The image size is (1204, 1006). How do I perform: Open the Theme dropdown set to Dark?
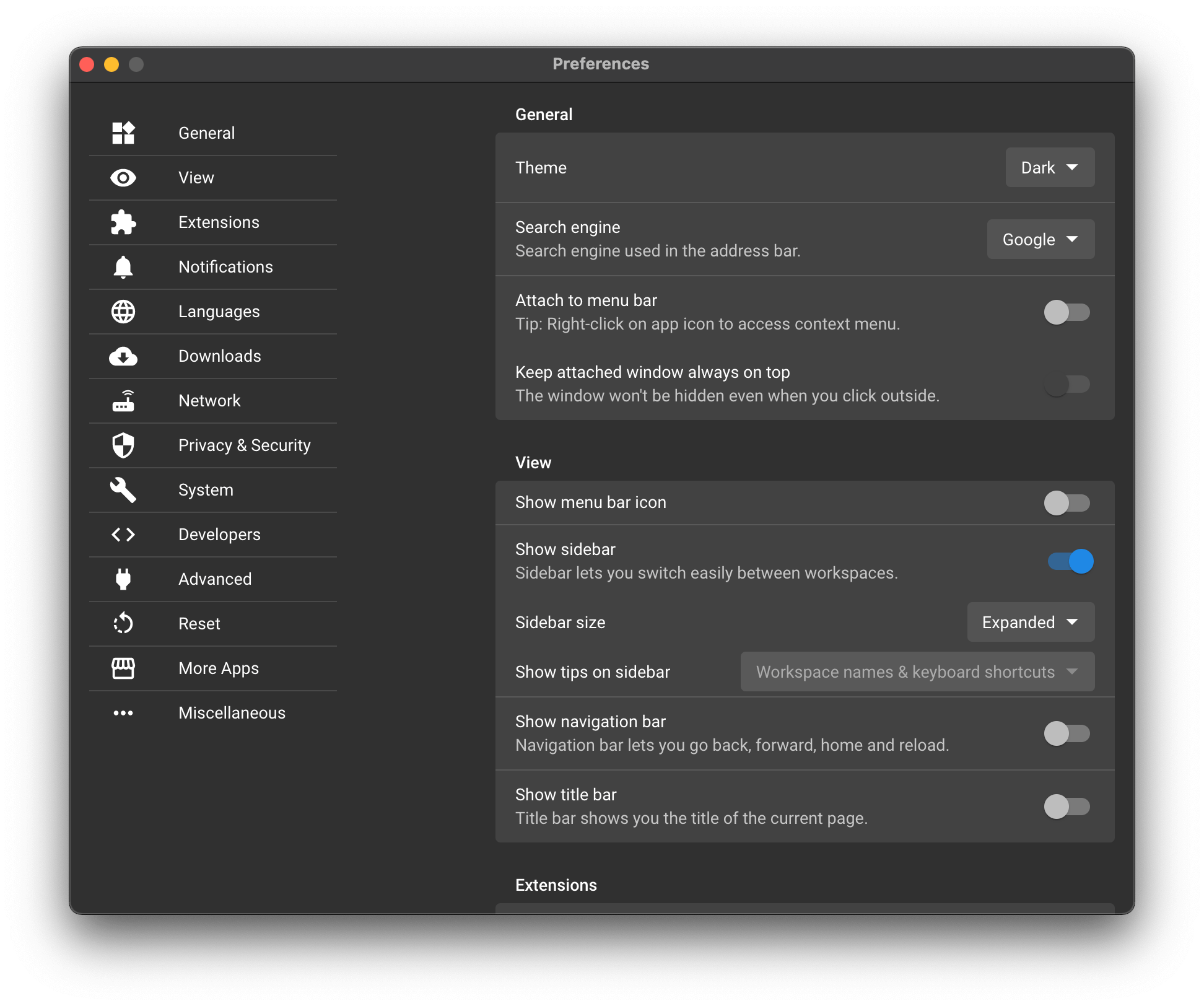[x=1050, y=168]
